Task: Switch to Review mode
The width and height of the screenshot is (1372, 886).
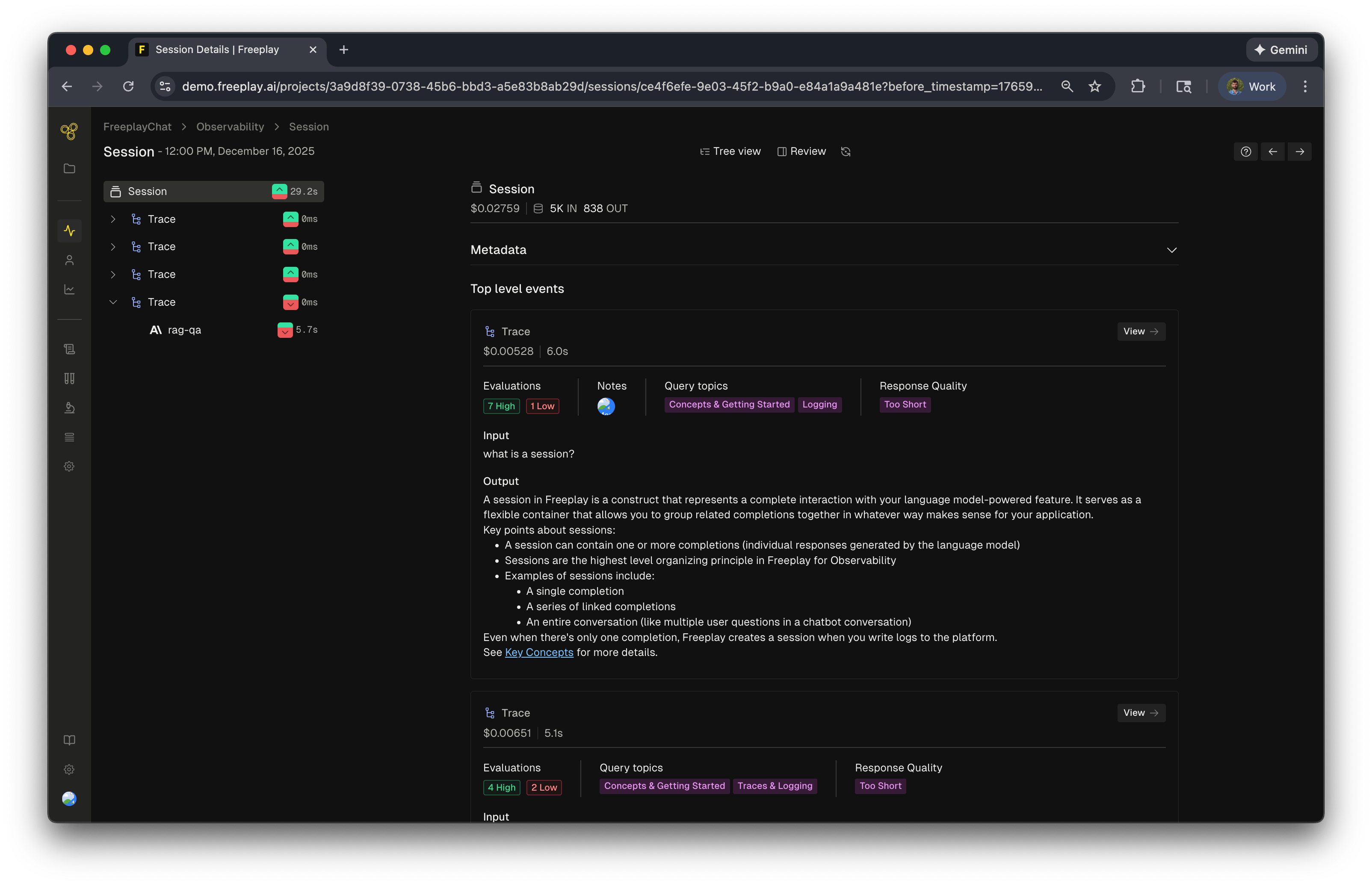Action: [801, 151]
